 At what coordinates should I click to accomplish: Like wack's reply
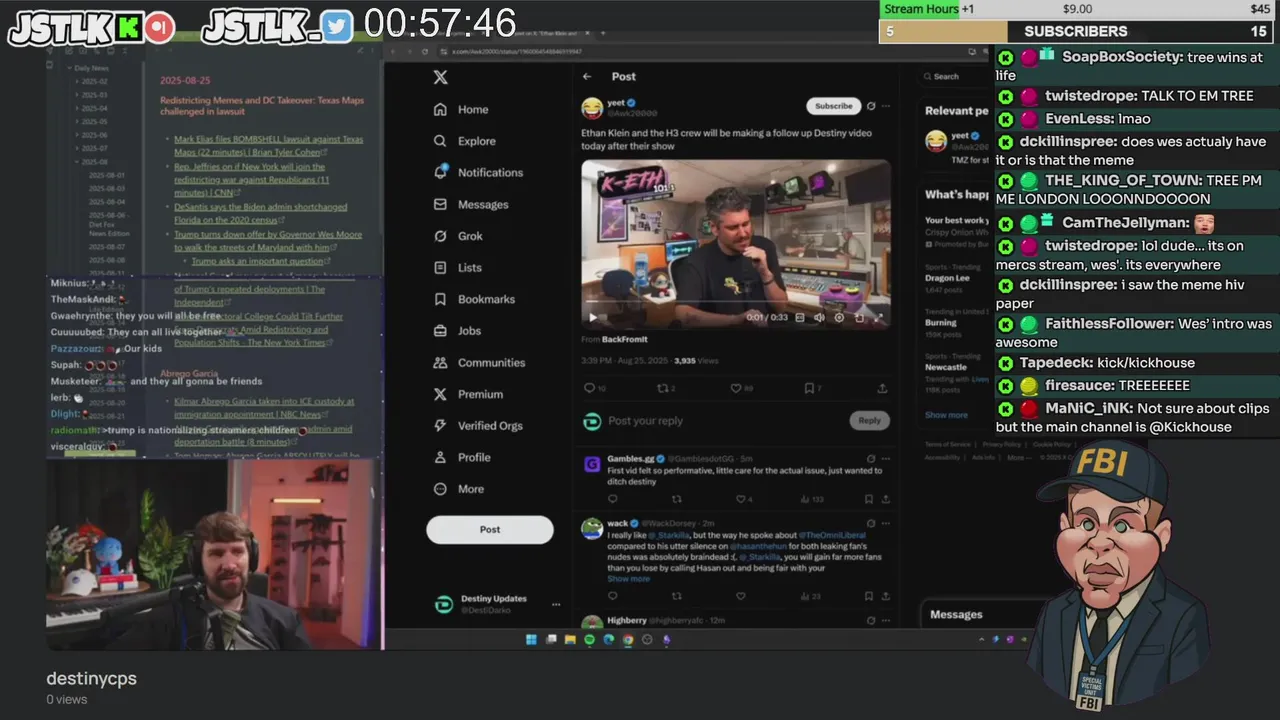click(741, 596)
